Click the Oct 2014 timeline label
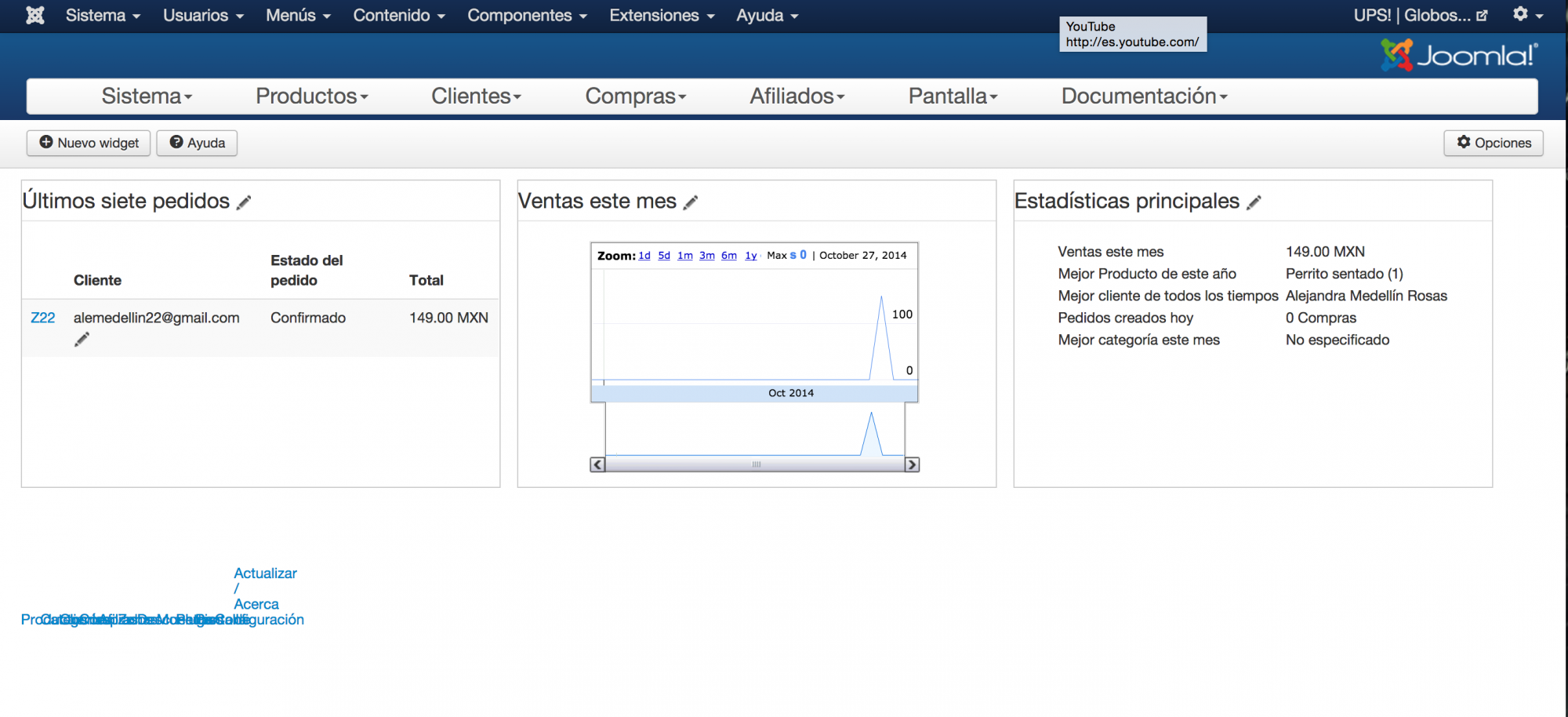Screen dimensions: 1568x717 pyautogui.click(x=791, y=393)
